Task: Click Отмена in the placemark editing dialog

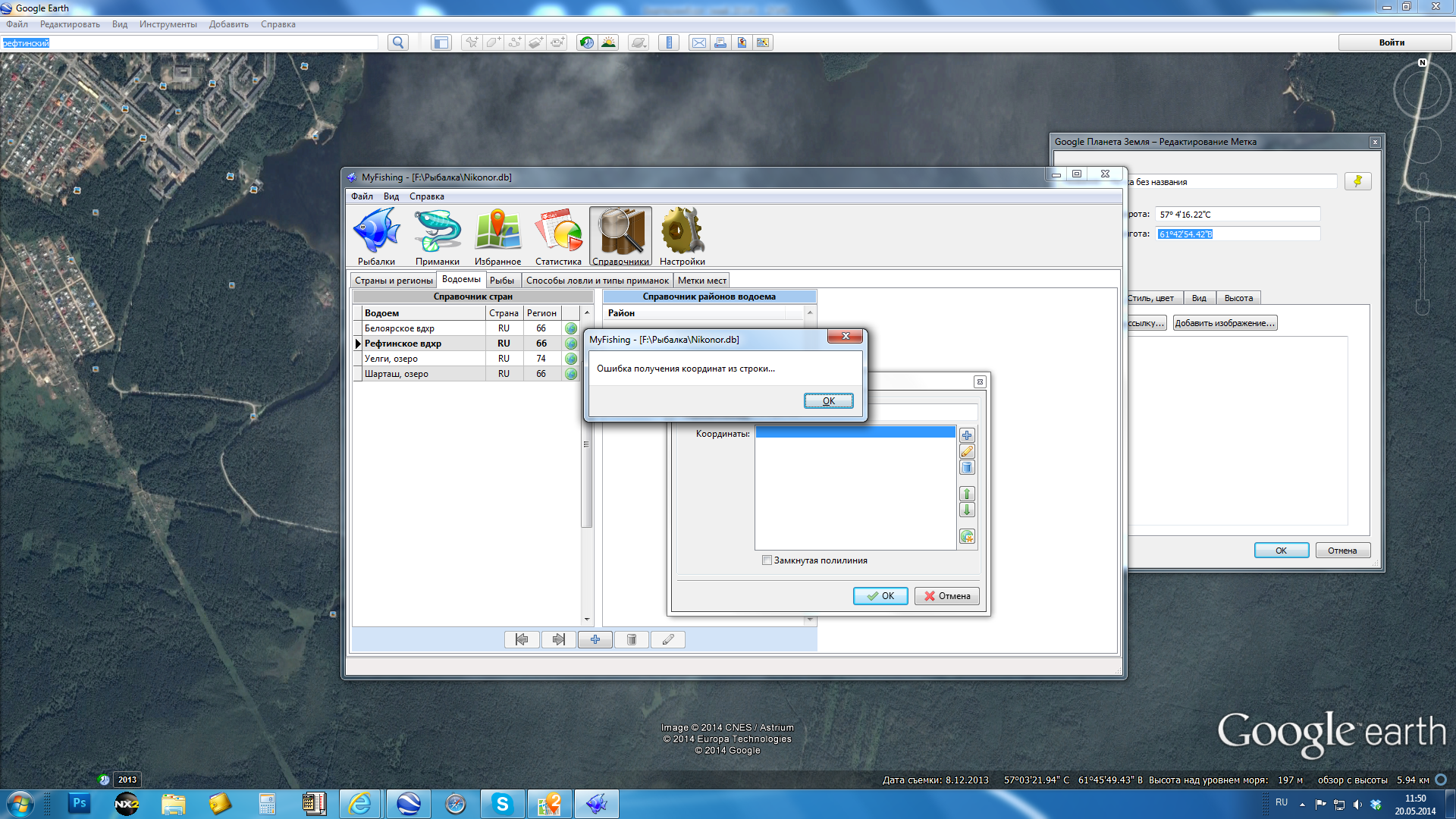Action: [x=1342, y=551]
